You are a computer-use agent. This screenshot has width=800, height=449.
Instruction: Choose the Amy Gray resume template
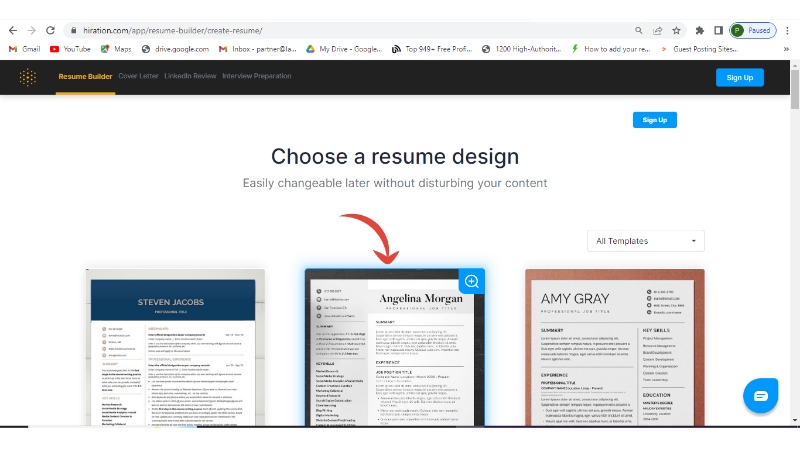click(x=615, y=347)
